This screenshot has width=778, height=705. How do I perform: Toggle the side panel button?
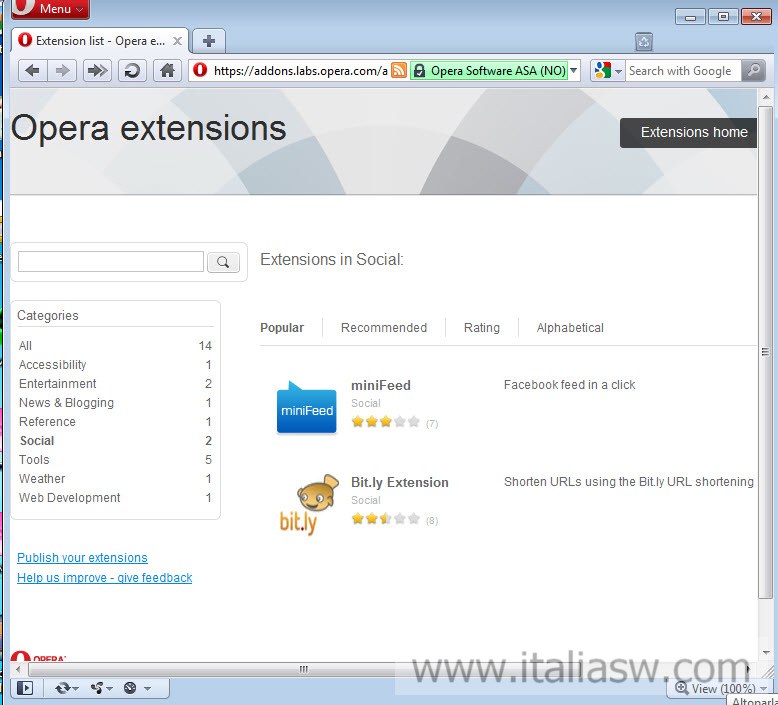point(25,688)
